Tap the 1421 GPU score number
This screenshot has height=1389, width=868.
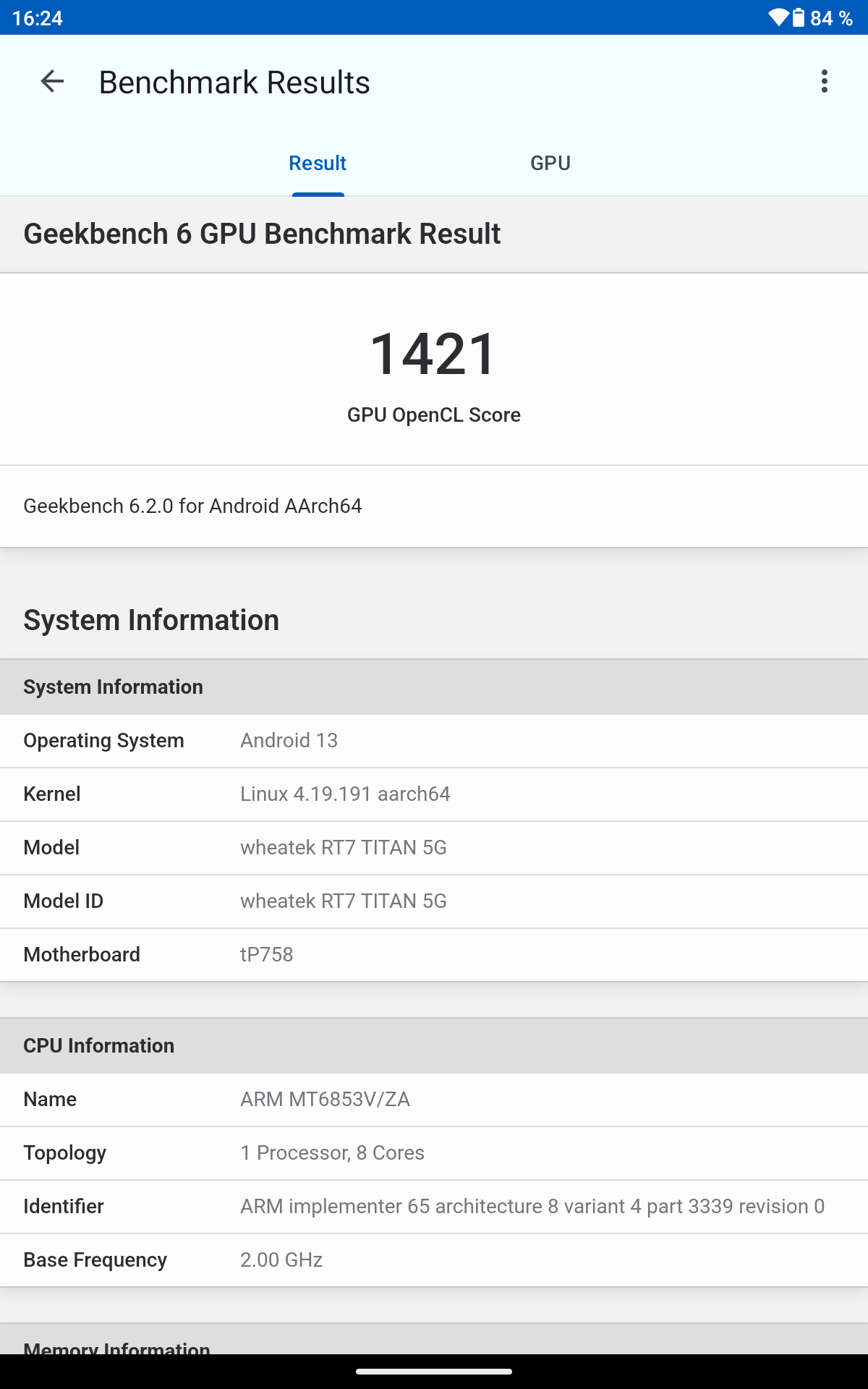click(433, 354)
